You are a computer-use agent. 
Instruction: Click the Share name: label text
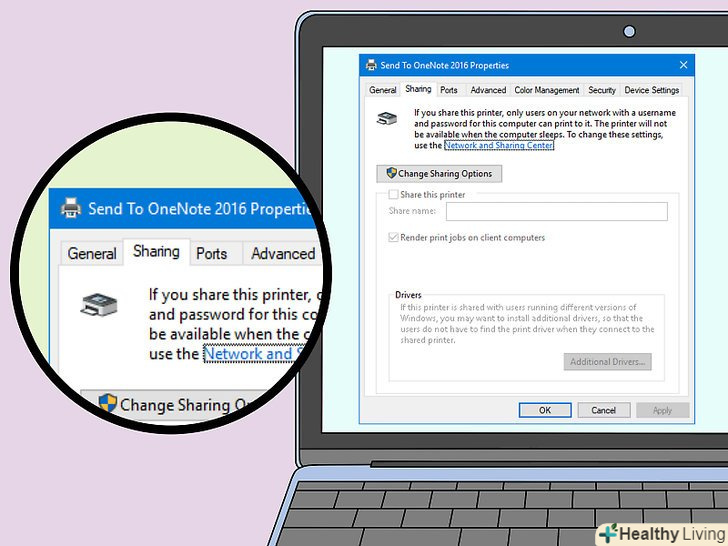[x=412, y=211]
